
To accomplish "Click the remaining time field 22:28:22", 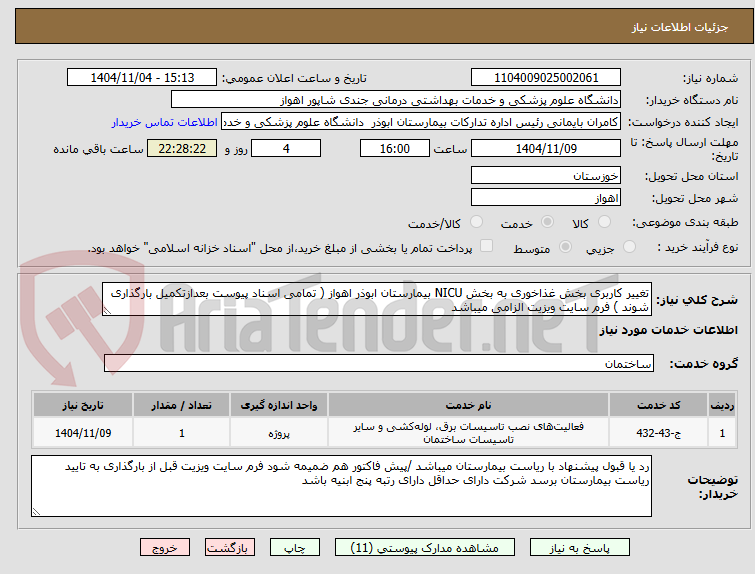I will click(x=182, y=148).
